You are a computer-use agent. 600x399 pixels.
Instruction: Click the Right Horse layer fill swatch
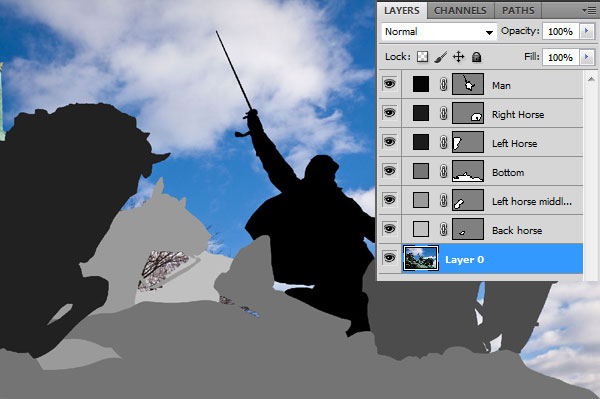421,113
